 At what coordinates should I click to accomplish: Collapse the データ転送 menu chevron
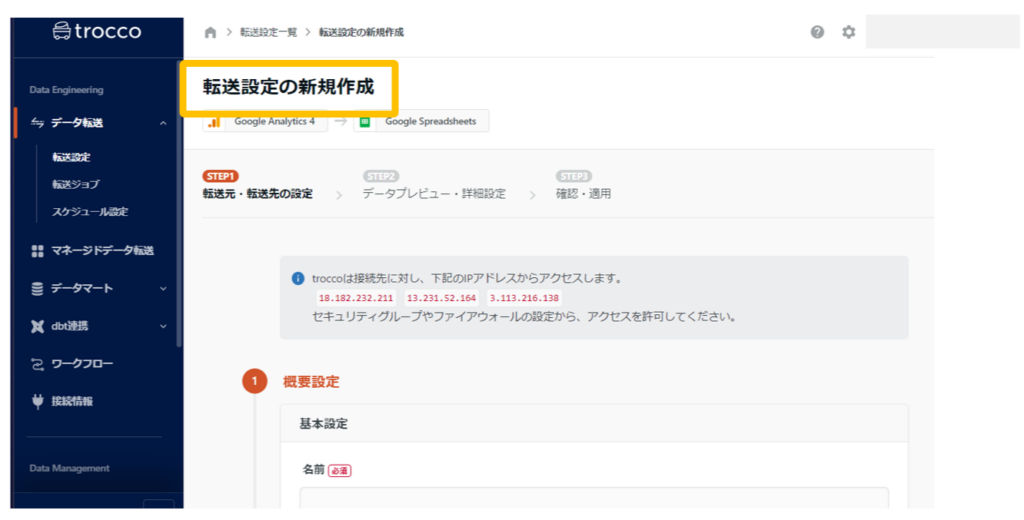163,123
